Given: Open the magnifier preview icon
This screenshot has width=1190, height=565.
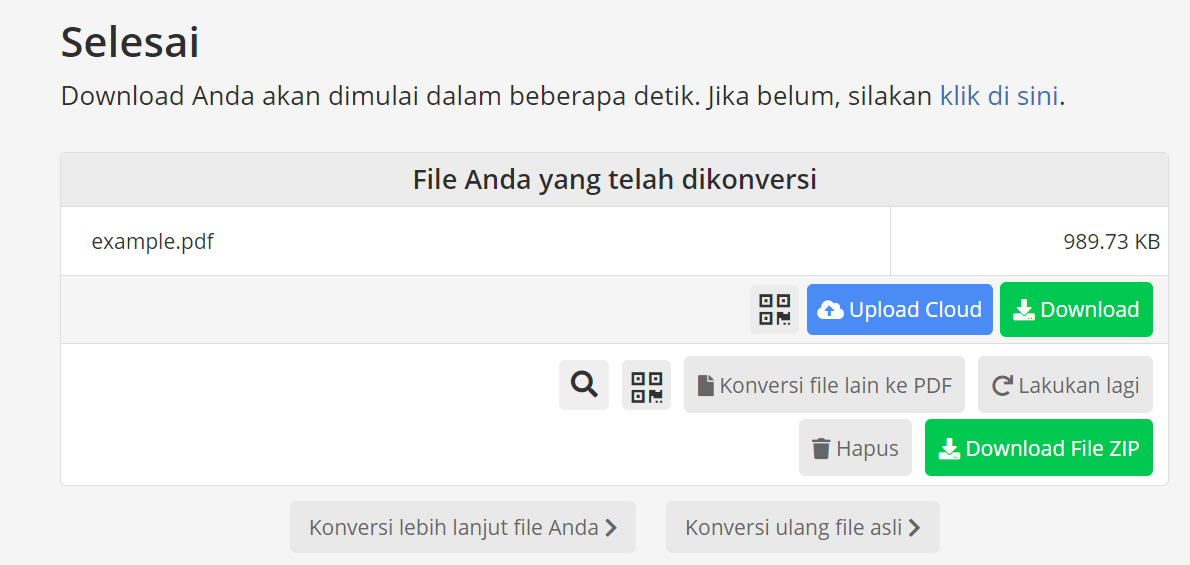Looking at the screenshot, I should coord(584,384).
